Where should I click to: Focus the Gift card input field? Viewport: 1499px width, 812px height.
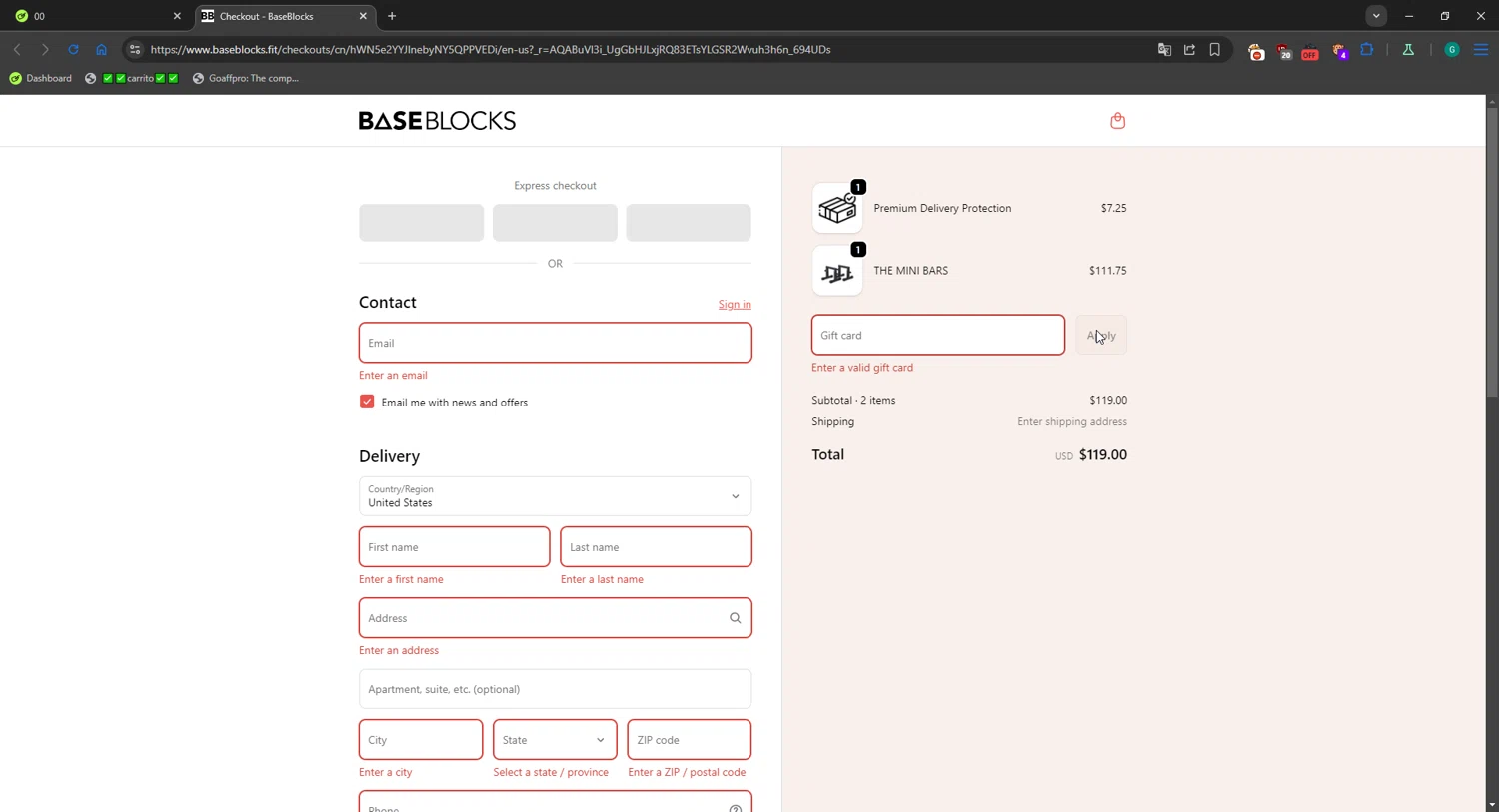(x=938, y=335)
